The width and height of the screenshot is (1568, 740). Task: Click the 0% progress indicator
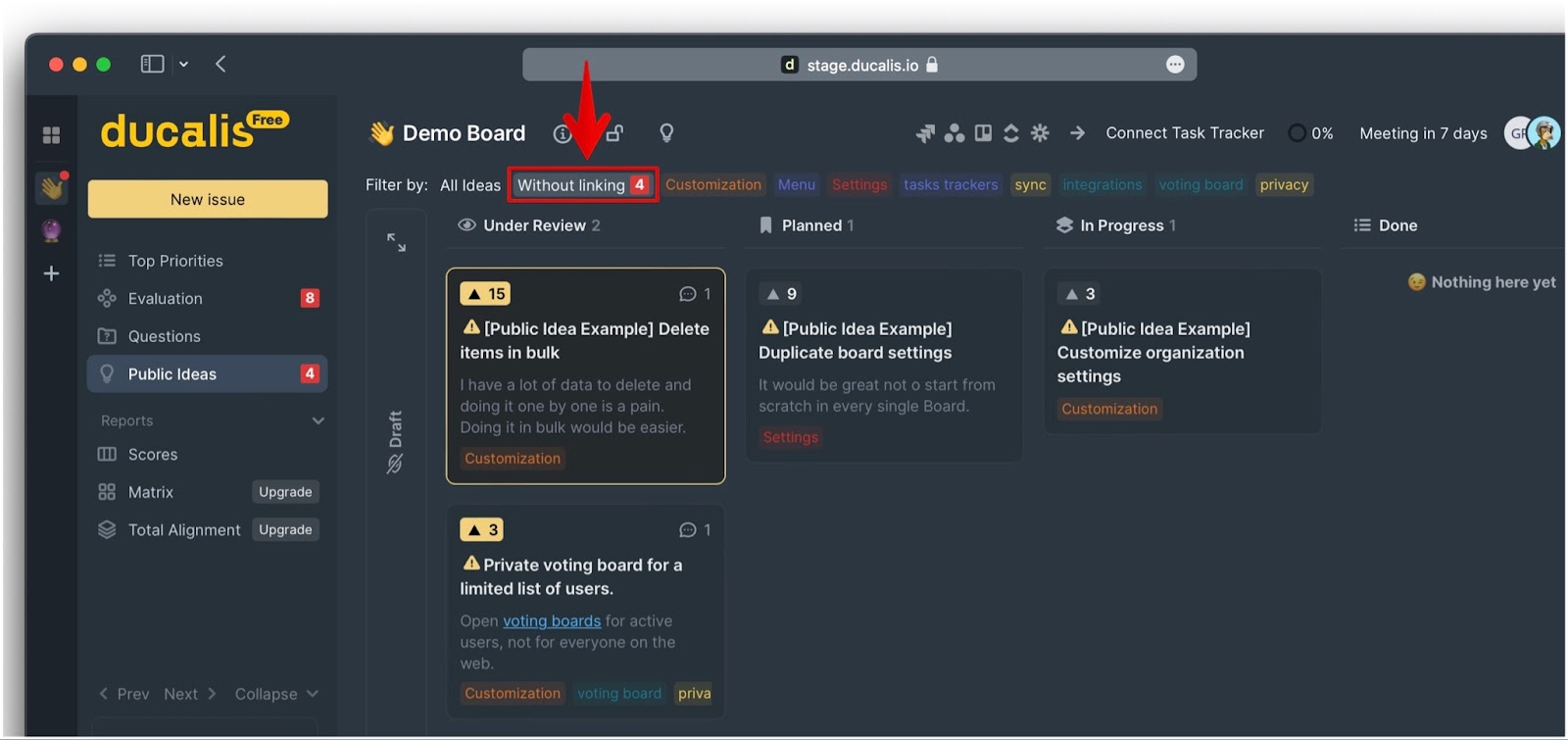pyautogui.click(x=1311, y=133)
